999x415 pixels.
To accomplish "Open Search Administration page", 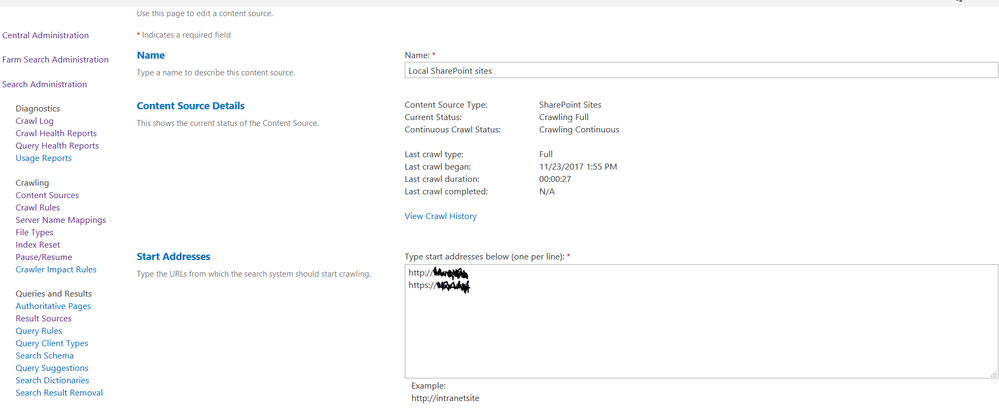I will coord(45,84).
